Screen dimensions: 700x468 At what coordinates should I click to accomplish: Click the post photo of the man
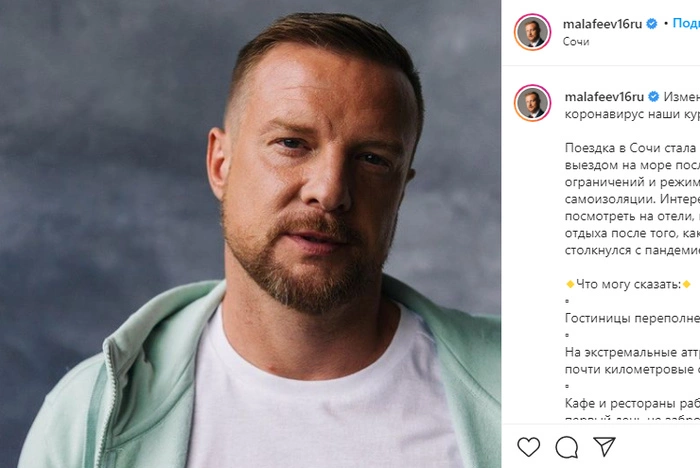tap(250, 234)
